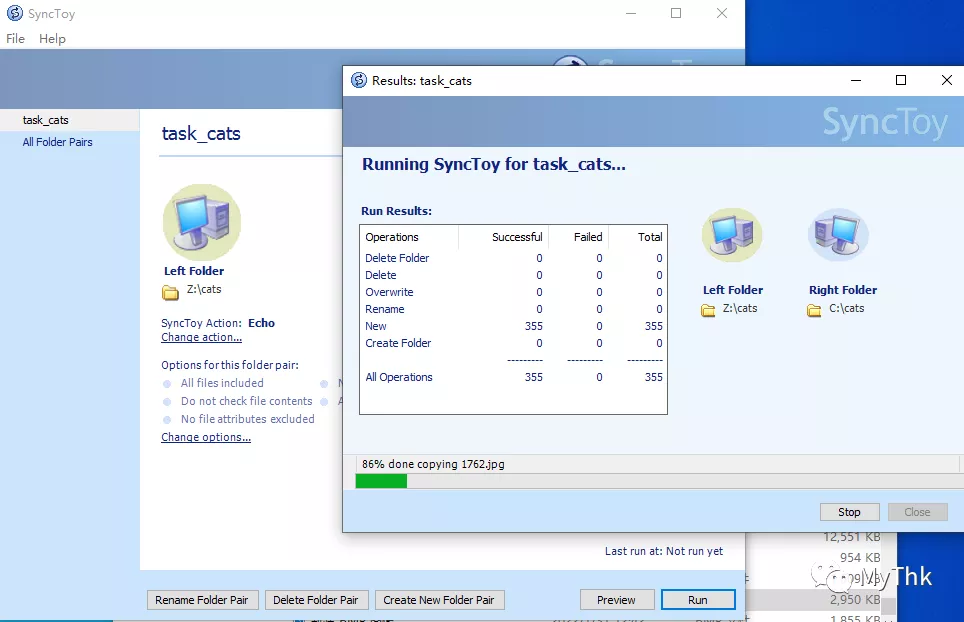The width and height of the screenshot is (964, 622).
Task: Stop the running sync operation
Action: (849, 512)
